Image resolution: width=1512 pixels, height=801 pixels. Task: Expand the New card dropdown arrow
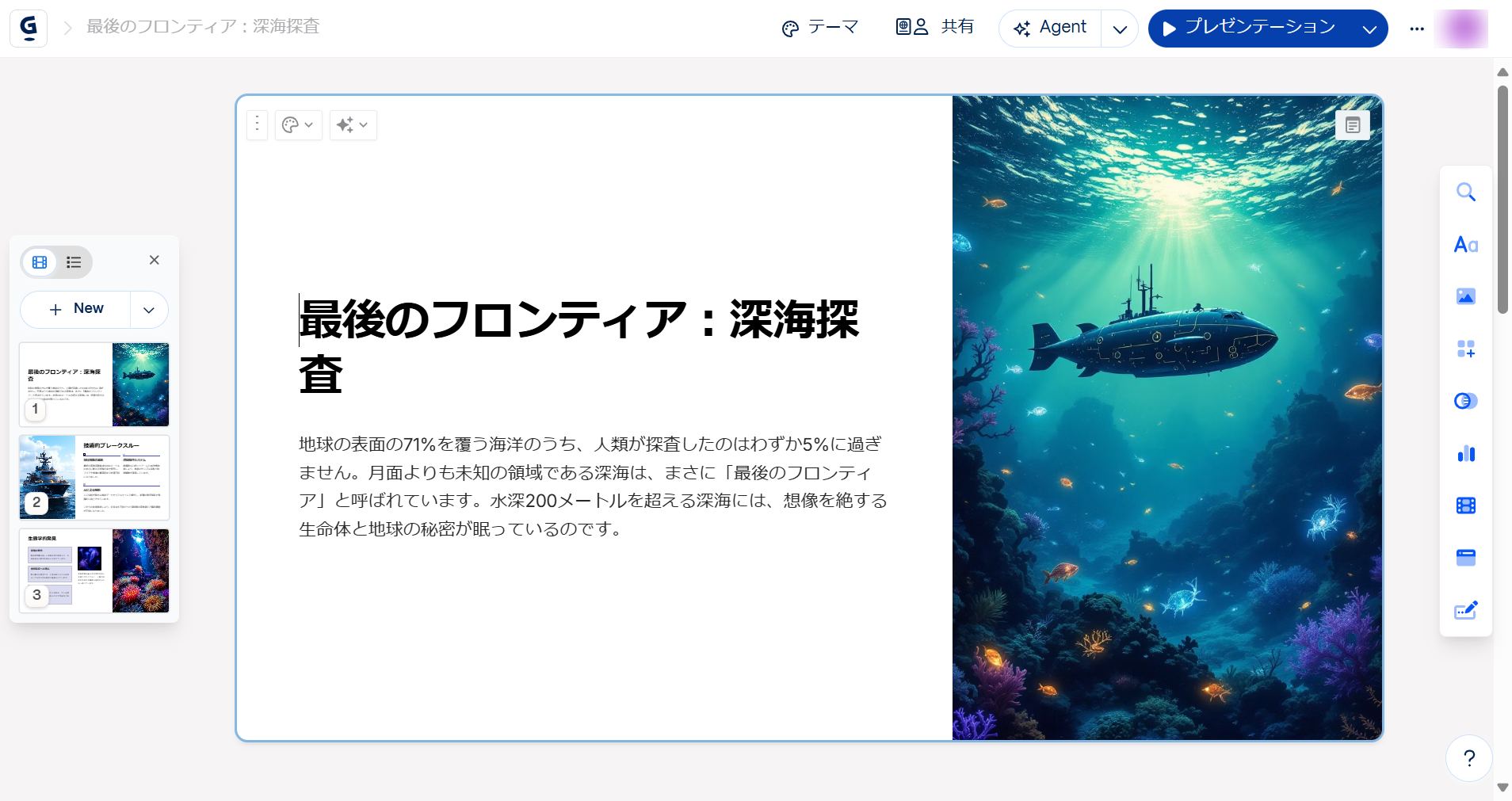pos(149,310)
